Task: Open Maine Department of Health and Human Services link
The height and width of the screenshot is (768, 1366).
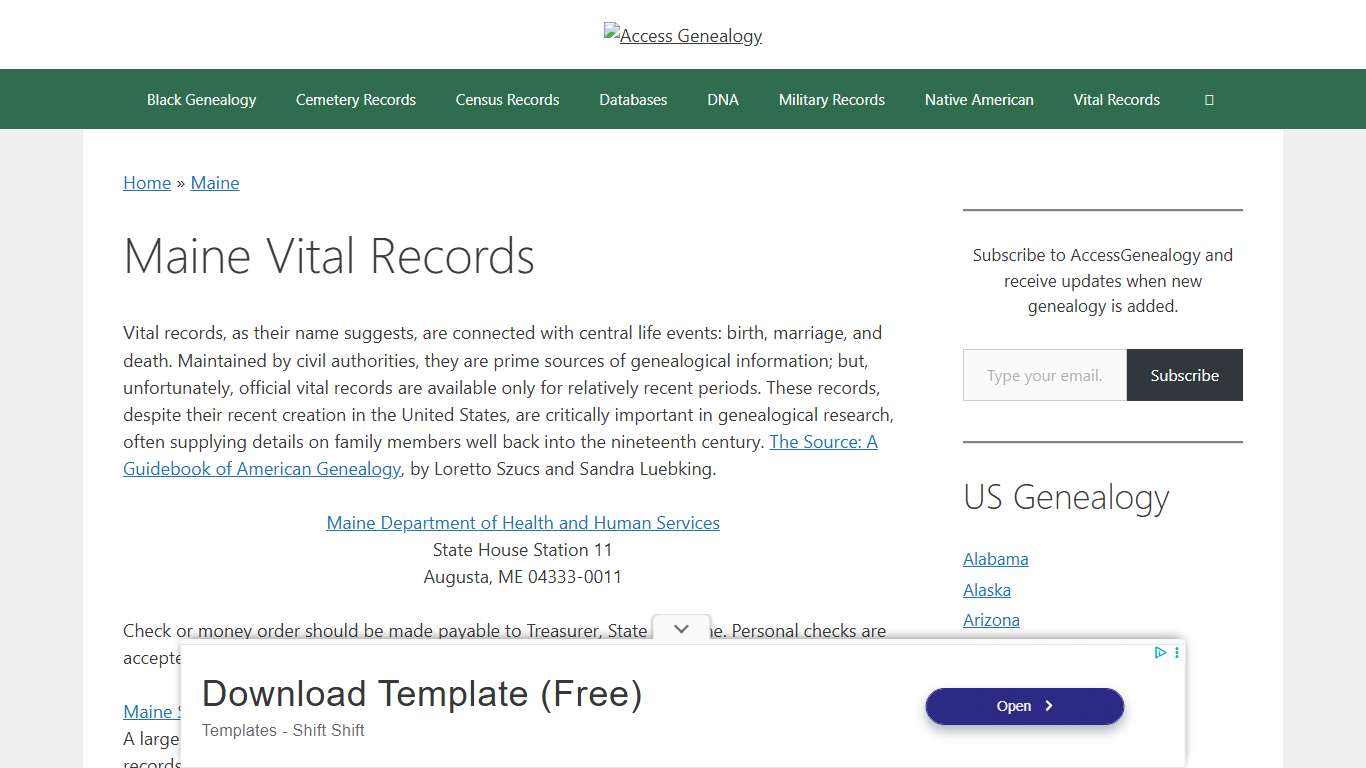Action: [x=522, y=522]
